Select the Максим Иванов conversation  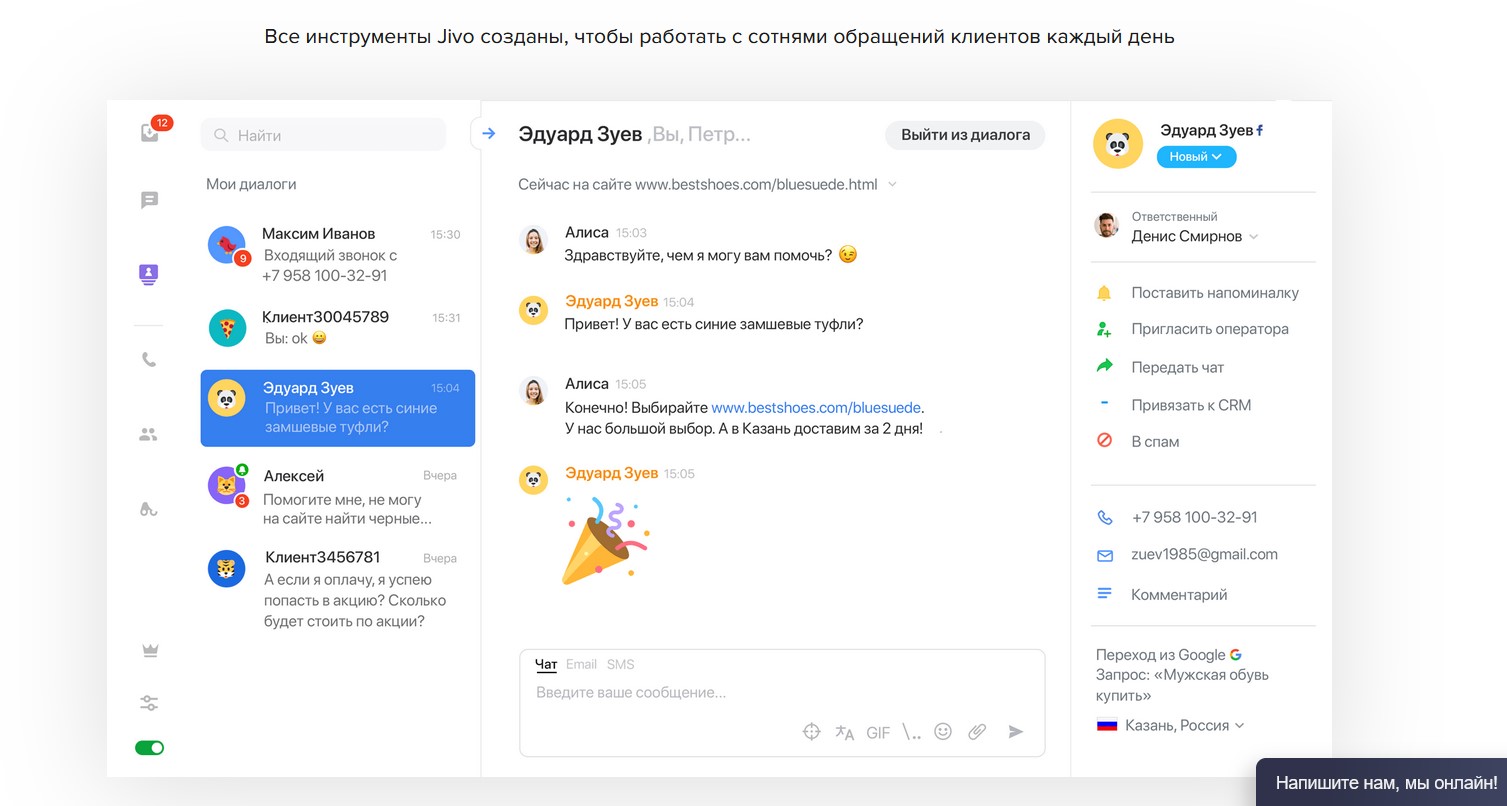tap(336, 254)
